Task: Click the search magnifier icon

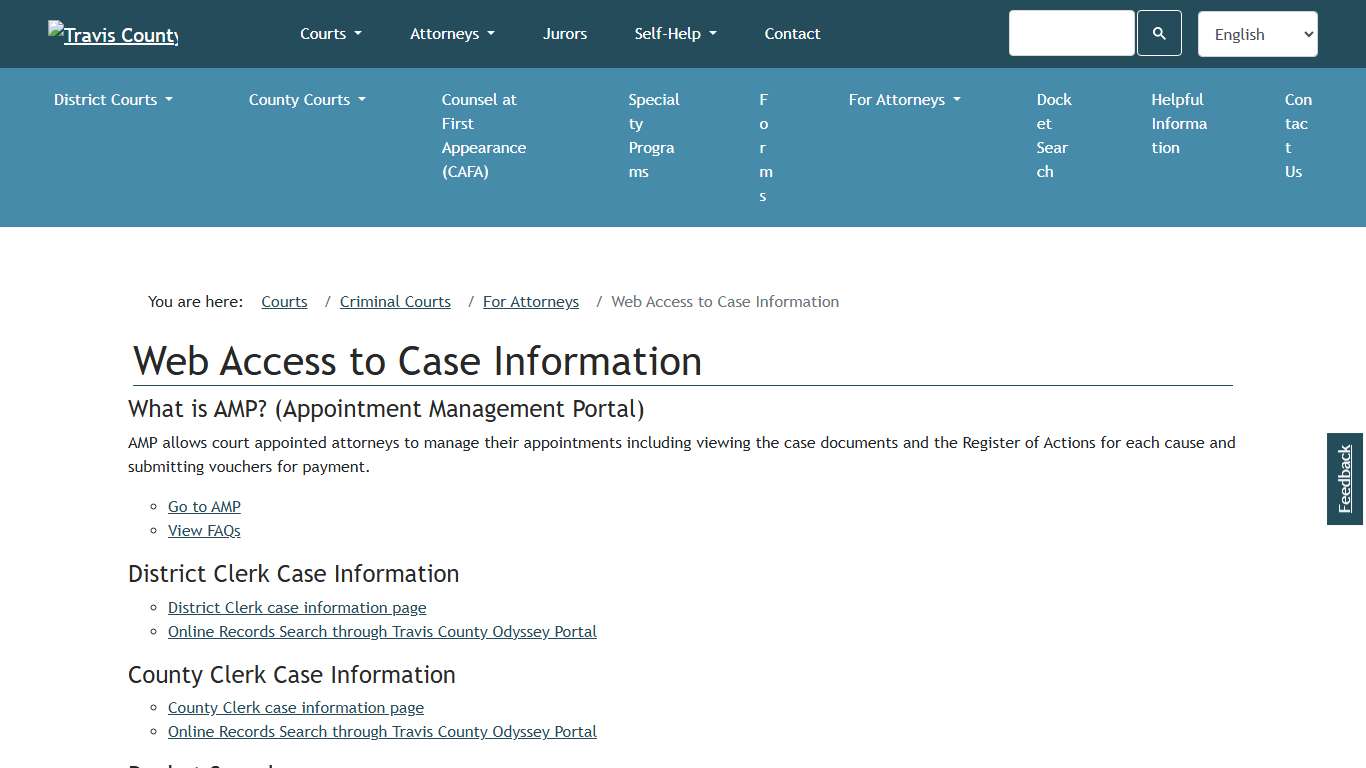Action: pos(1159,33)
